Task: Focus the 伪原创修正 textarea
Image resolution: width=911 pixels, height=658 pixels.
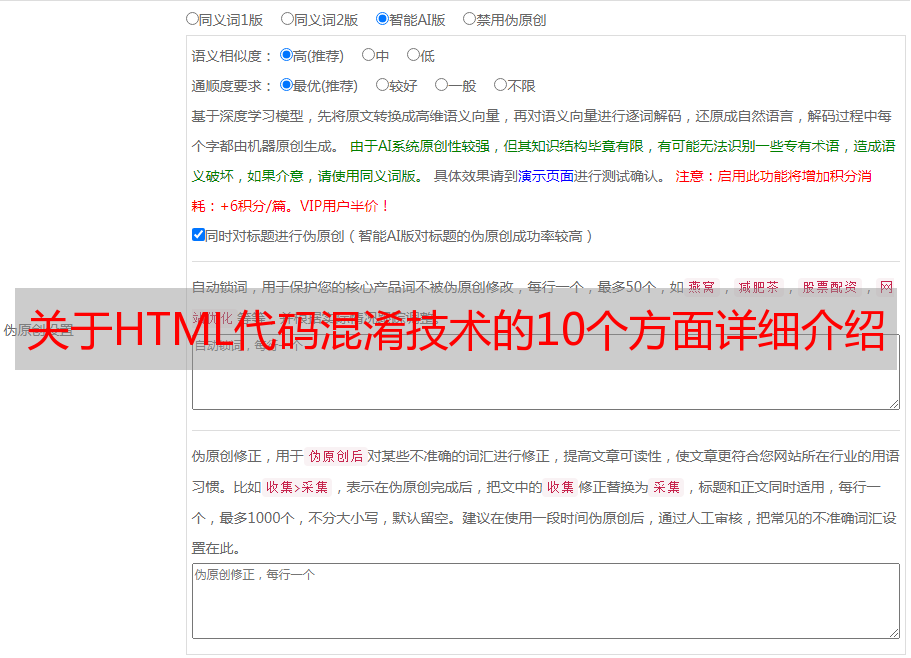Action: tap(546, 601)
